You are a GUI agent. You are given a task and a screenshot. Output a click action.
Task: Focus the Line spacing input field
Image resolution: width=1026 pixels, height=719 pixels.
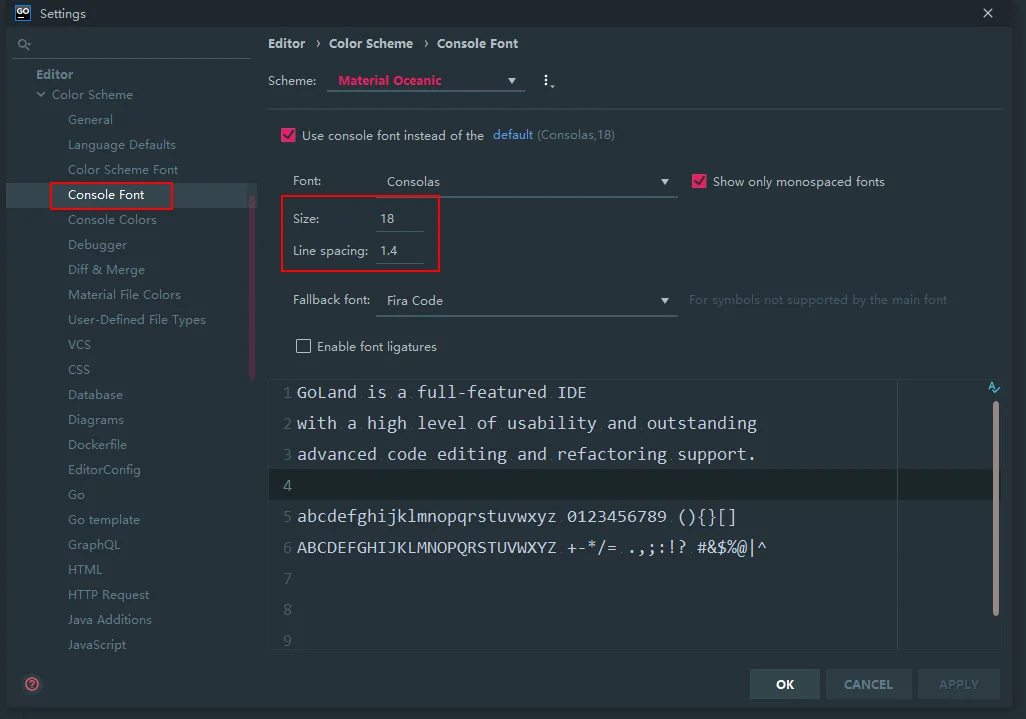pyautogui.click(x=400, y=251)
